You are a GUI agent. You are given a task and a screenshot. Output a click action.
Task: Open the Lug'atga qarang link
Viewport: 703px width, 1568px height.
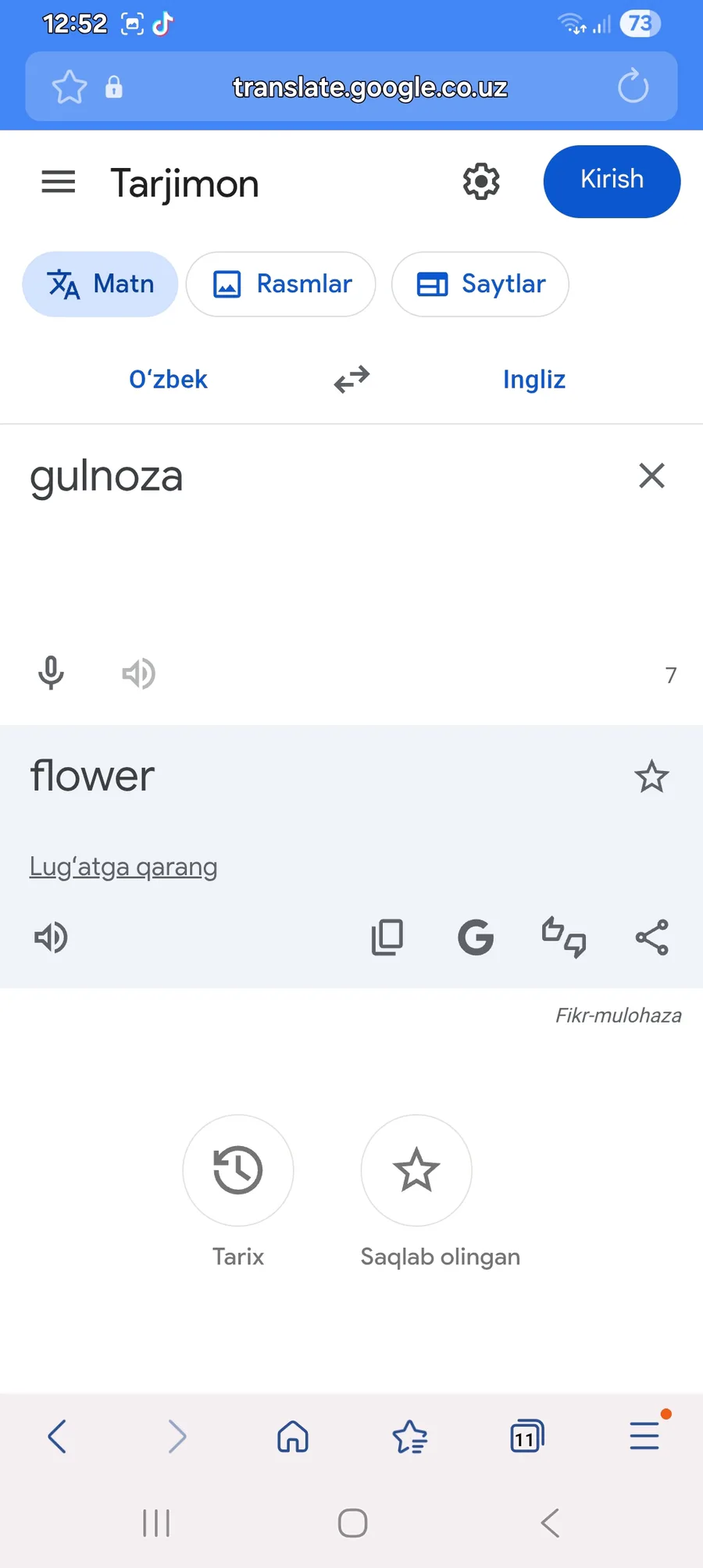(123, 867)
